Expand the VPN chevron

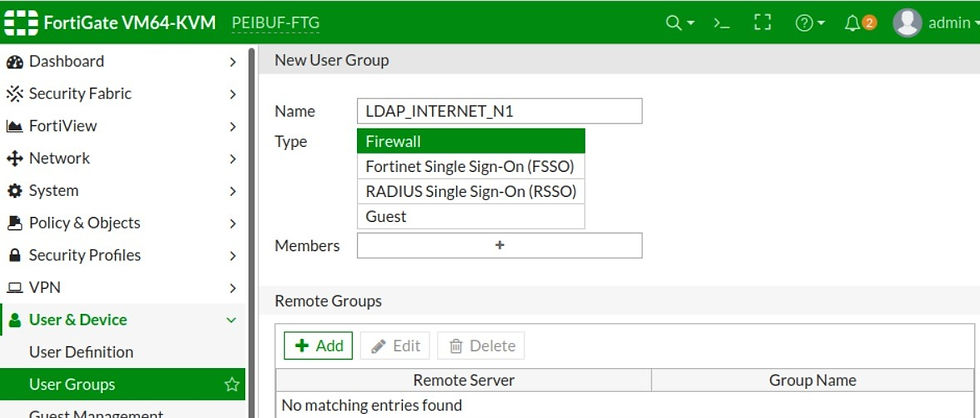(232, 288)
